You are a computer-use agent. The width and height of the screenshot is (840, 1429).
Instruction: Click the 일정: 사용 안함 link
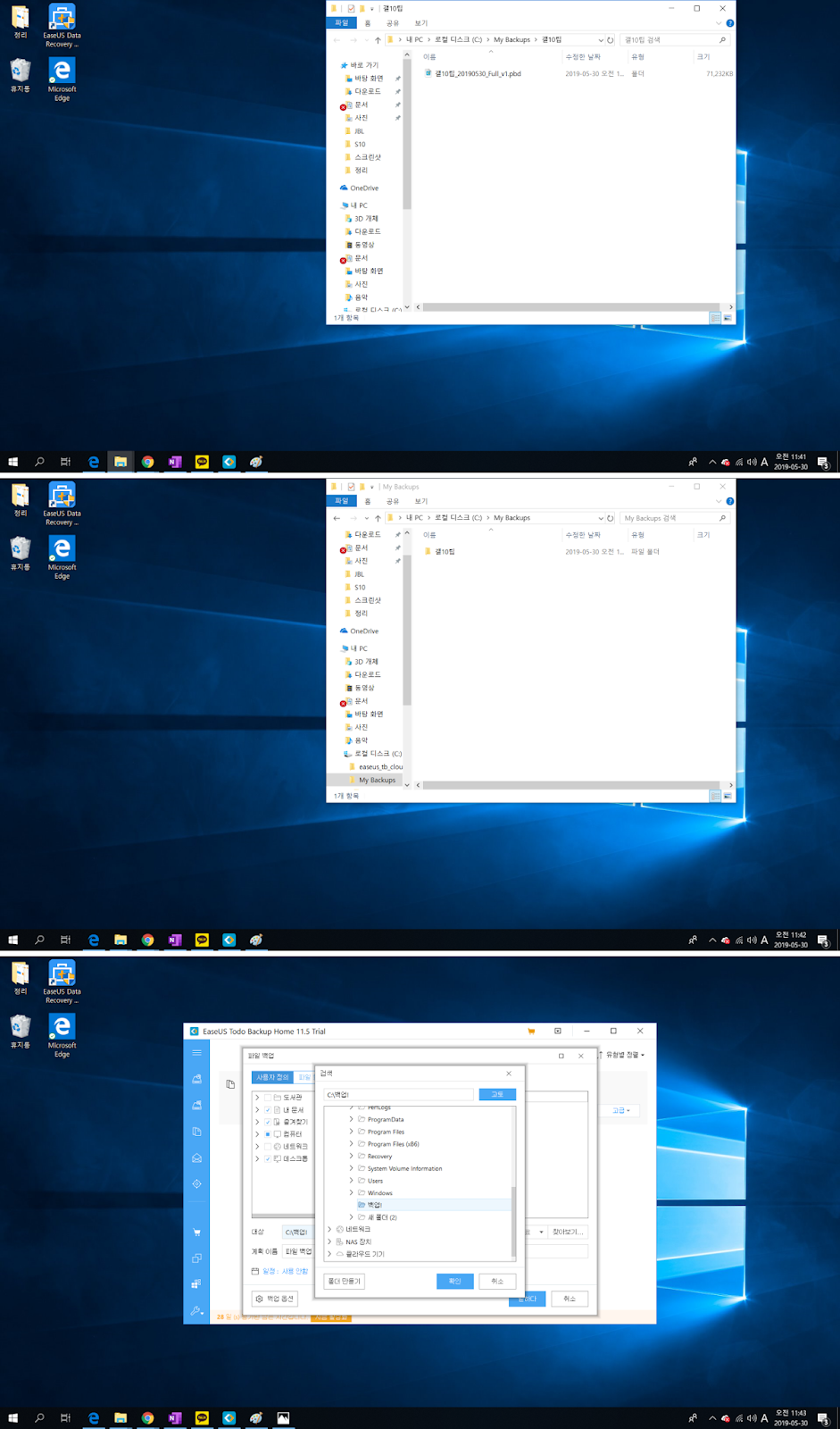pos(285,1271)
